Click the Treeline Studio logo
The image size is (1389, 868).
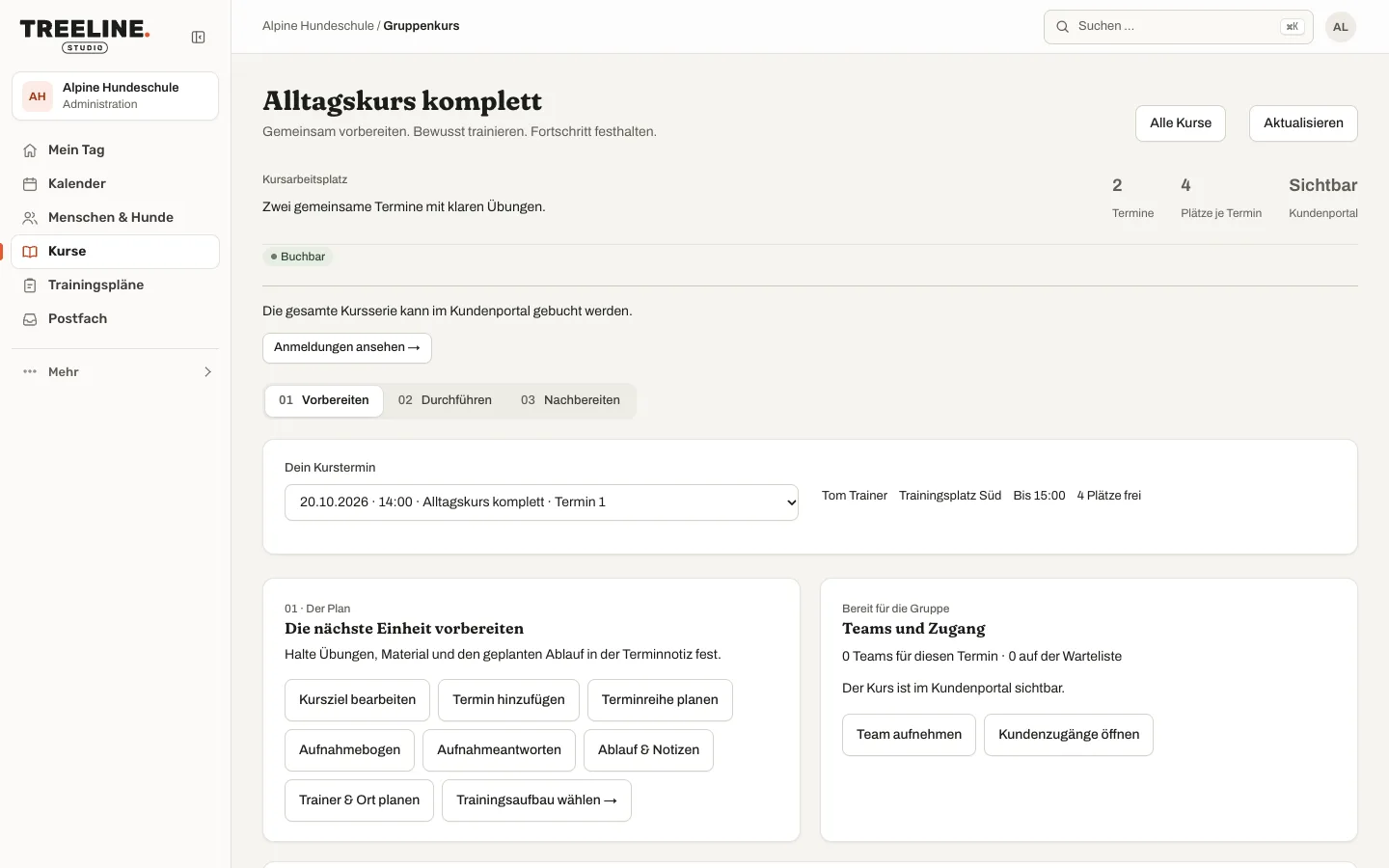(x=85, y=36)
